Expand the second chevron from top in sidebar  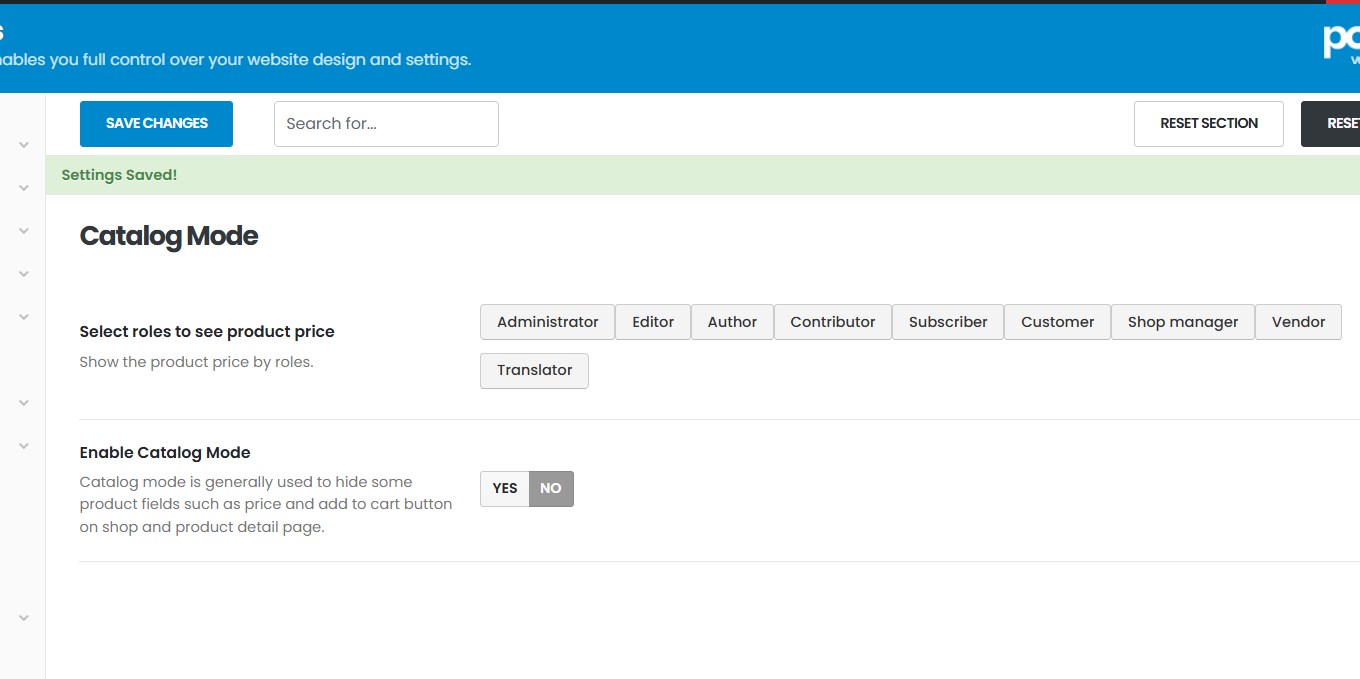[x=24, y=188]
